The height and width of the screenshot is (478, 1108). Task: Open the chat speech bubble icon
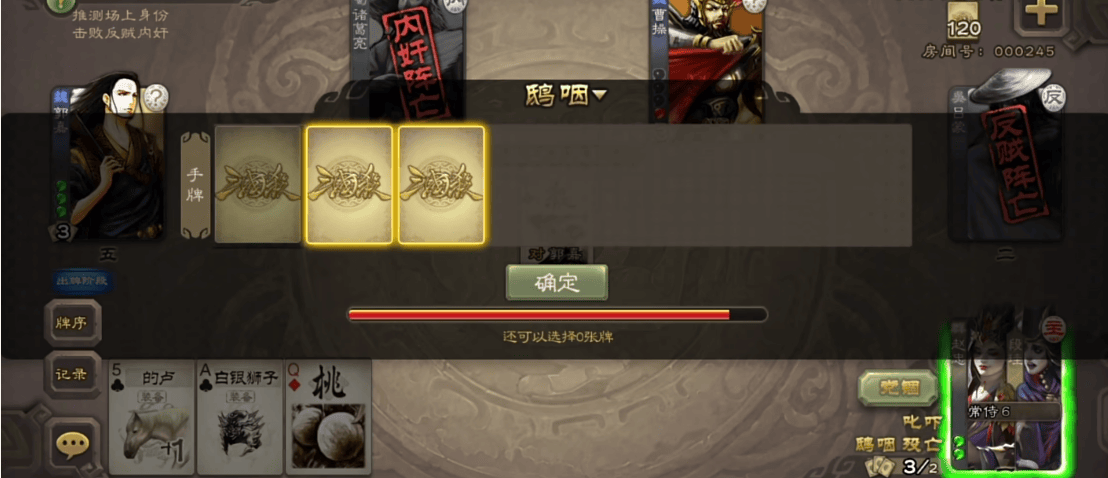pos(73,444)
